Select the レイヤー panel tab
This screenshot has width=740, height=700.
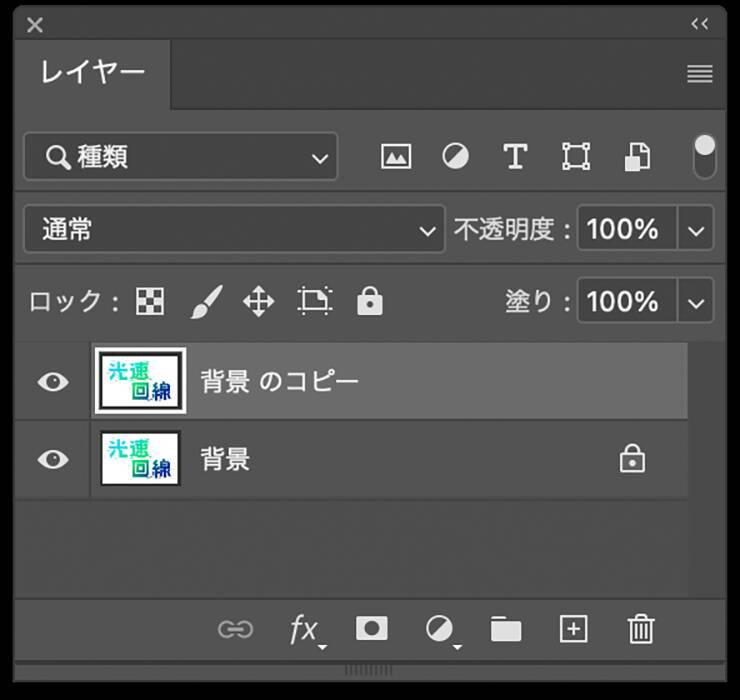pos(93,73)
